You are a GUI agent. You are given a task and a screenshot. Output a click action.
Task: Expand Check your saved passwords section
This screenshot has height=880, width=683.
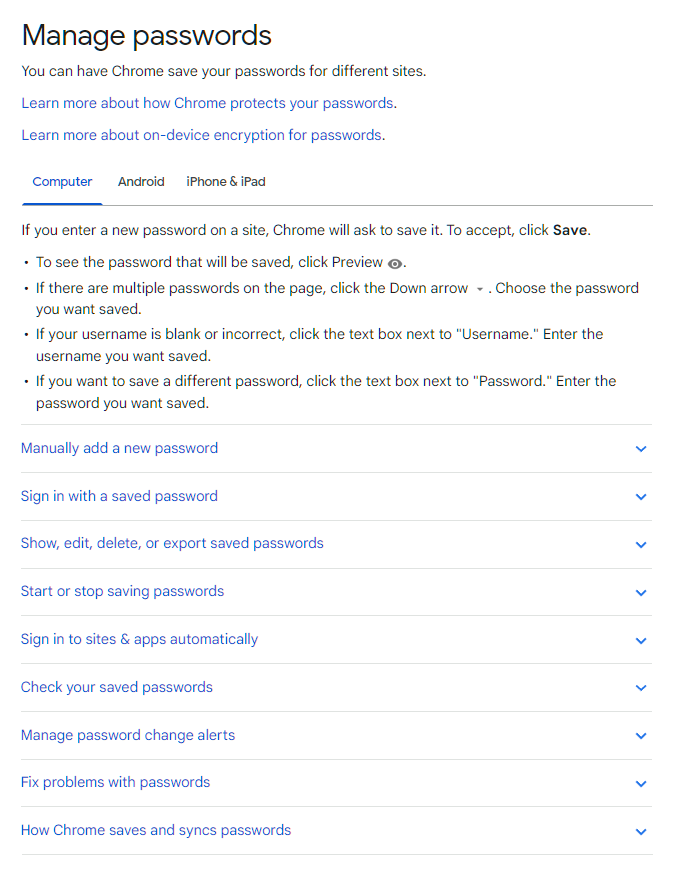116,687
